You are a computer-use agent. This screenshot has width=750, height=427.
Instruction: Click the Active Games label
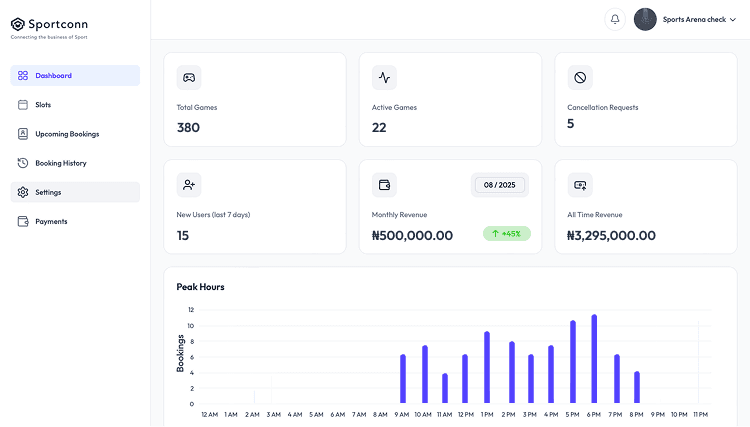394,108
